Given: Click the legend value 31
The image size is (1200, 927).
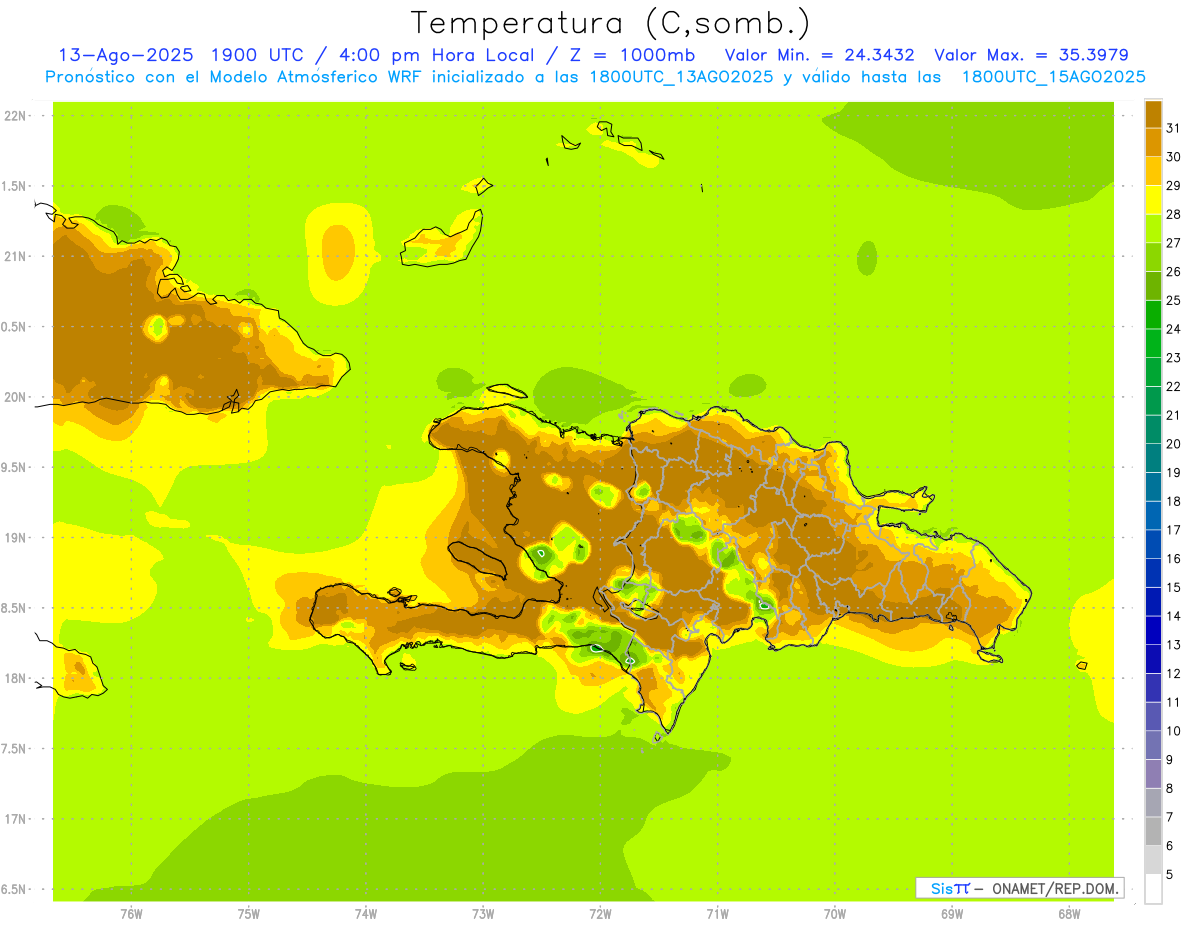Looking at the screenshot, I should pyautogui.click(x=1174, y=127).
